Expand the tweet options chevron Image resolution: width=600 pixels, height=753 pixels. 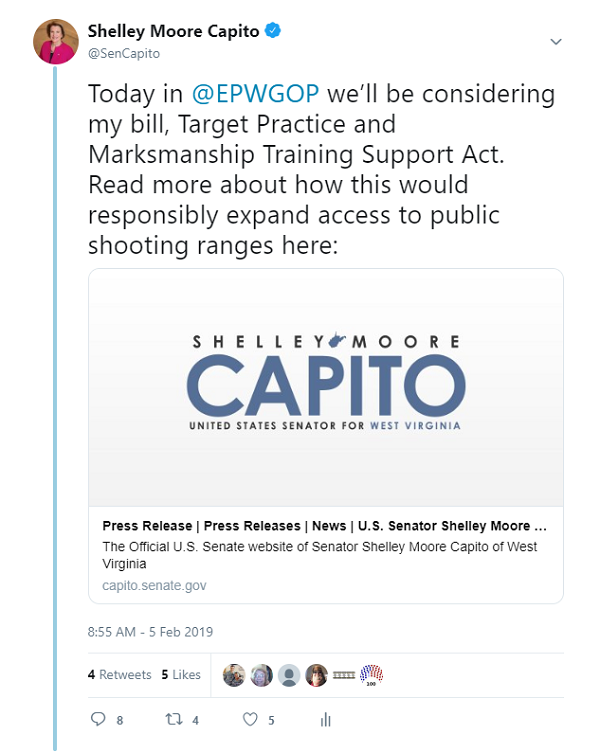(x=556, y=42)
